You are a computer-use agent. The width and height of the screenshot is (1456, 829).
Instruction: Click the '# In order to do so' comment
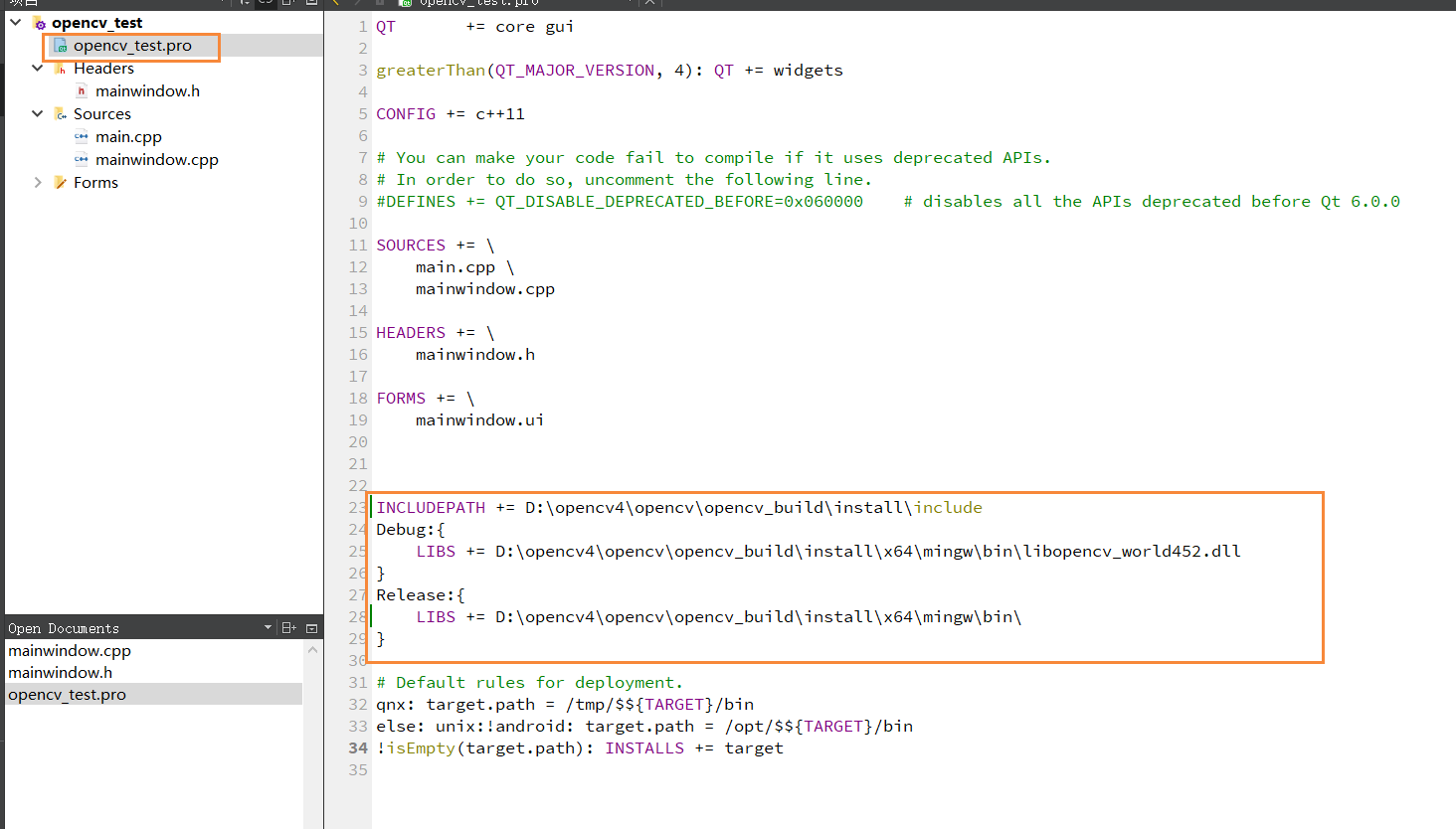click(625, 180)
